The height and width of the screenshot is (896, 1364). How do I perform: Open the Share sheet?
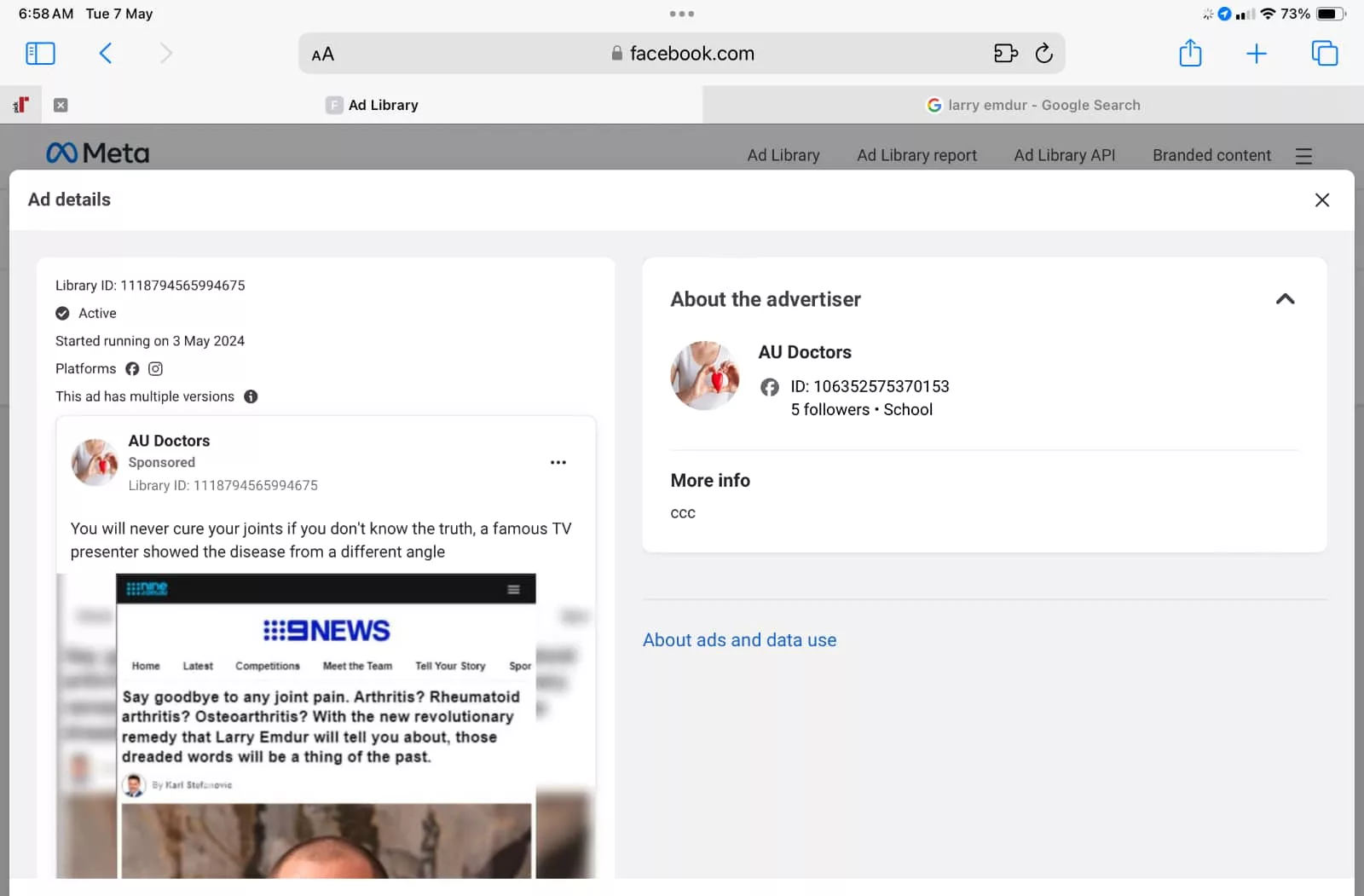point(1190,54)
